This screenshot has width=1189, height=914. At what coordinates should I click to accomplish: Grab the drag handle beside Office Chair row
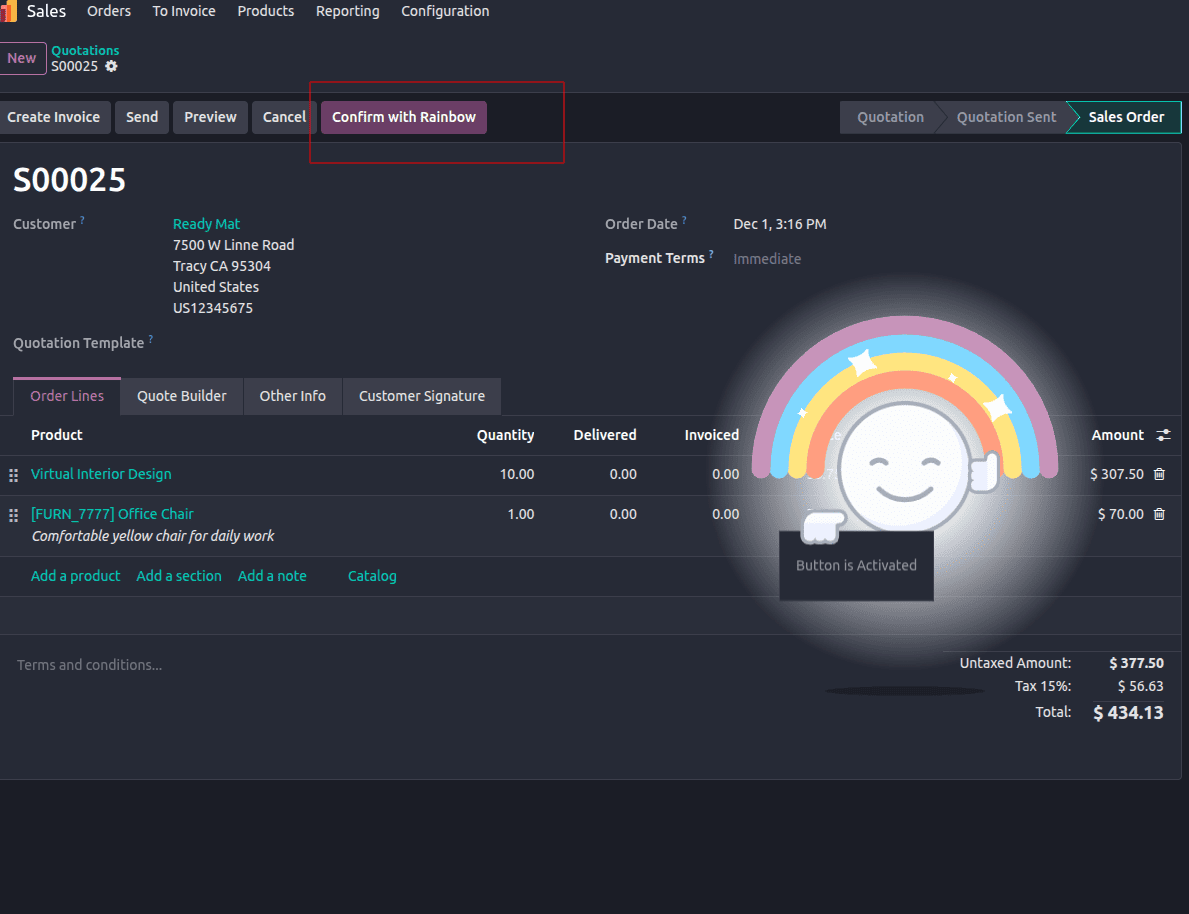[x=13, y=515]
